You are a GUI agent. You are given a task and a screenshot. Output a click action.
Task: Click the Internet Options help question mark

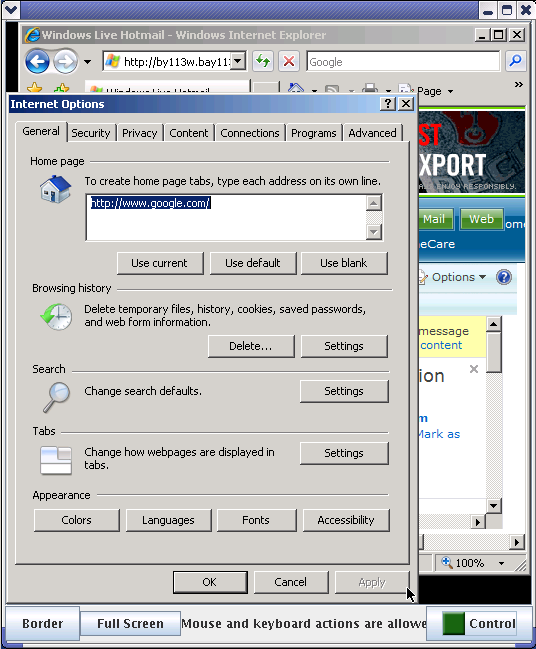pos(388,103)
